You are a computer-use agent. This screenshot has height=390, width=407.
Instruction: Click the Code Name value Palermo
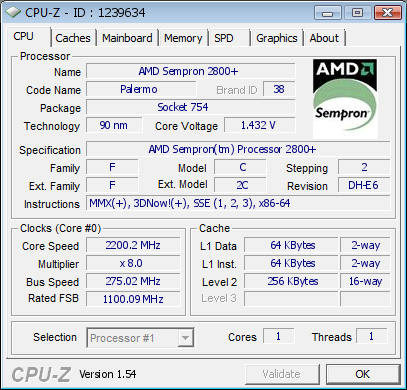(x=141, y=89)
